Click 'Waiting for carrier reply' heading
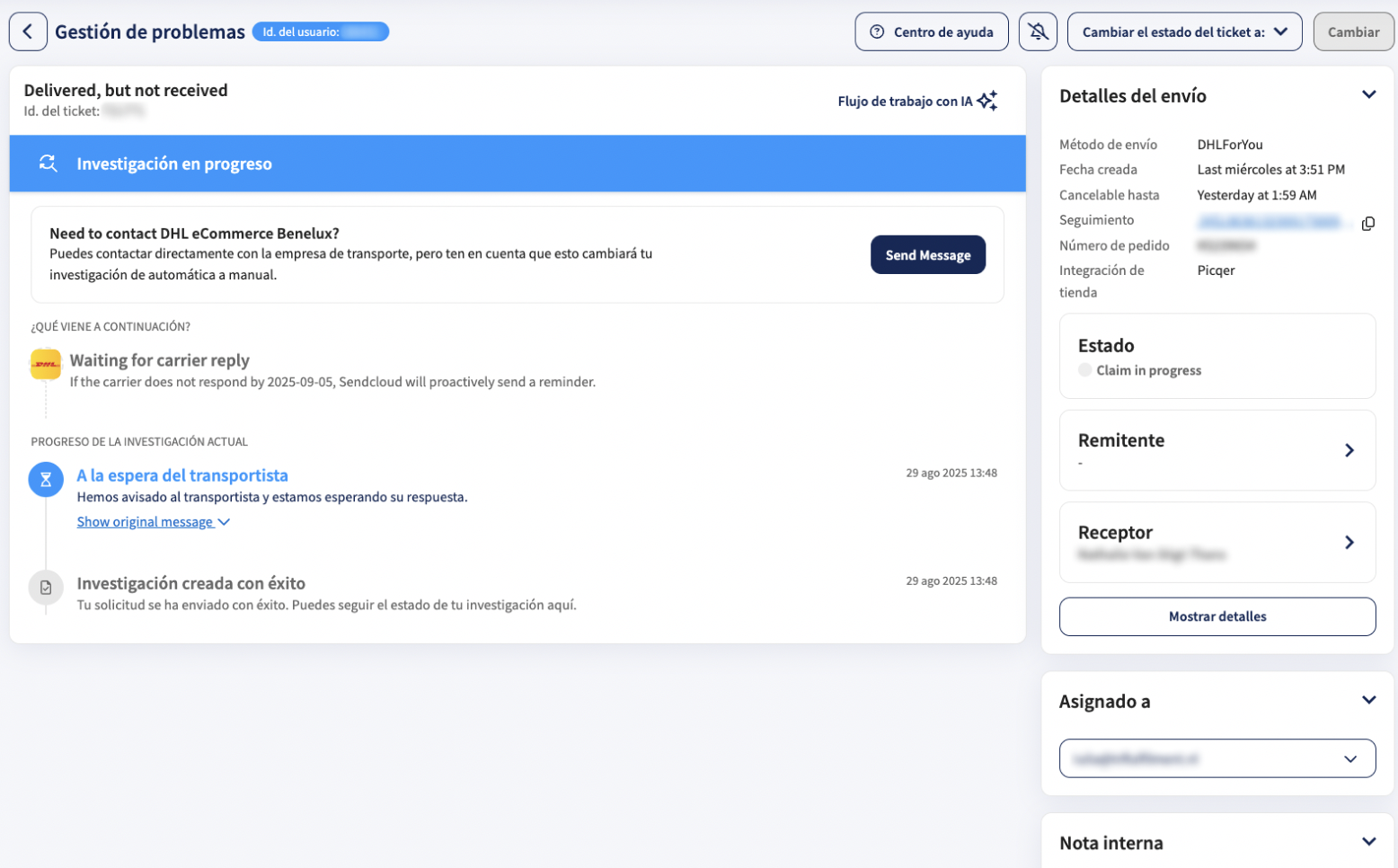The image size is (1398, 868). 160,360
